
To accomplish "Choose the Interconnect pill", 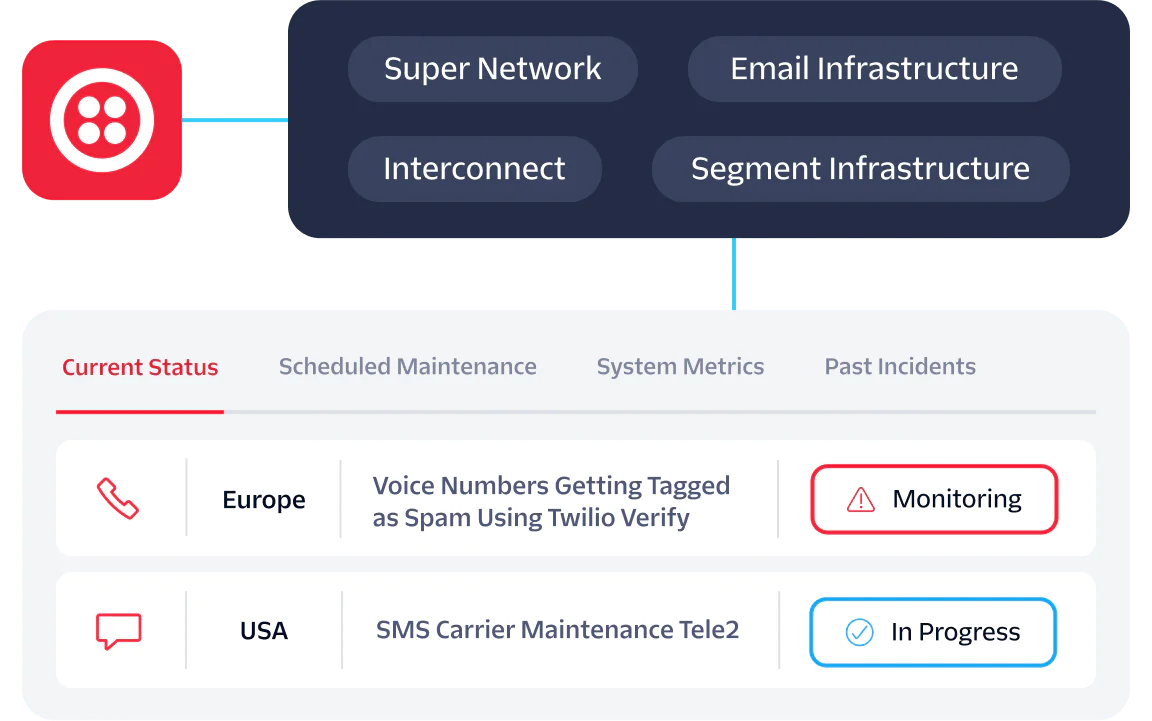I will (x=474, y=168).
